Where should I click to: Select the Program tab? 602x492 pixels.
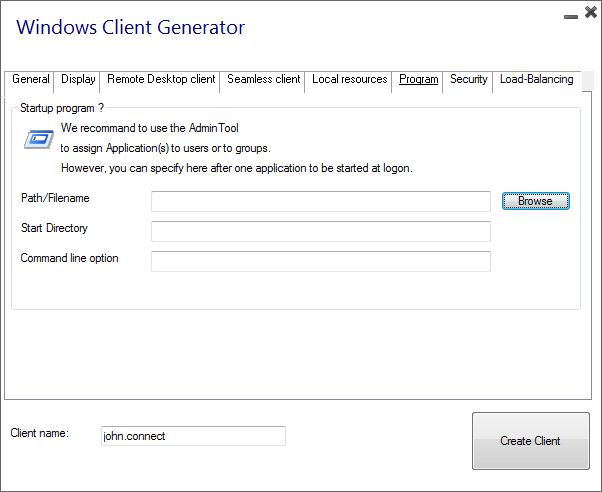tap(418, 81)
